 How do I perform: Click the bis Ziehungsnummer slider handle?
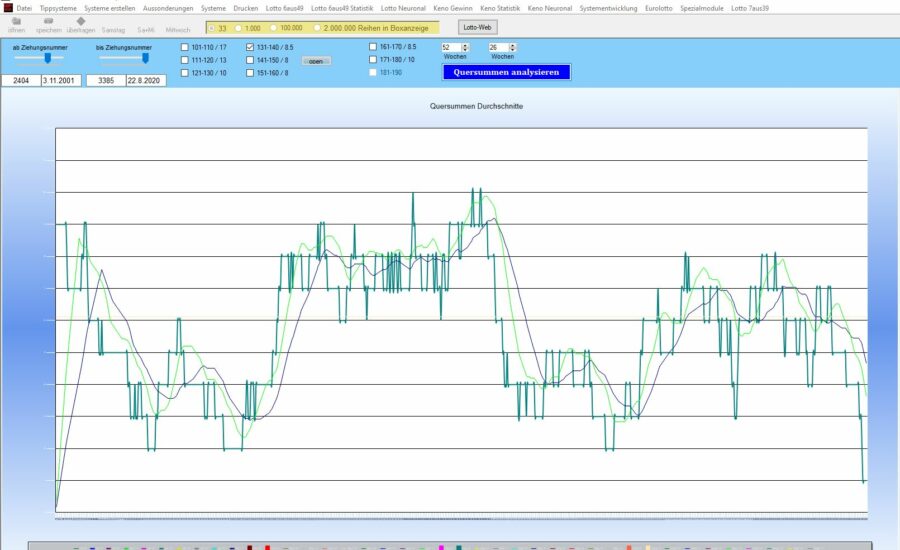145,58
